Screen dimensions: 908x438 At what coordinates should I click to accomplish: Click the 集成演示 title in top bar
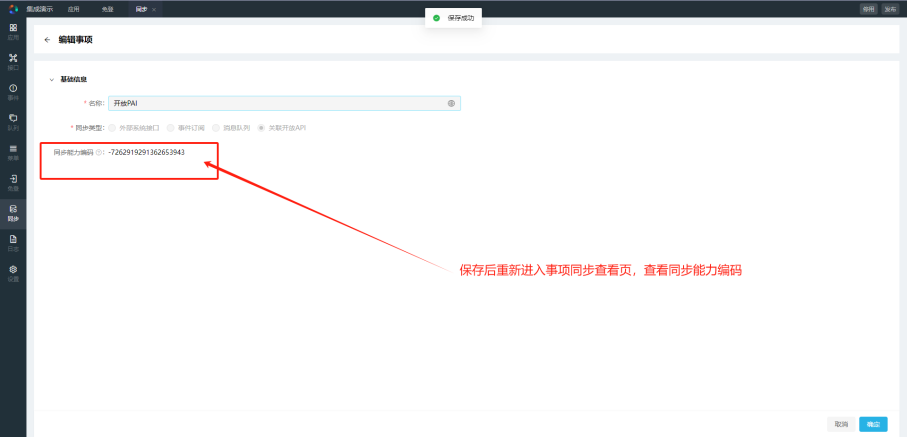tap(39, 9)
